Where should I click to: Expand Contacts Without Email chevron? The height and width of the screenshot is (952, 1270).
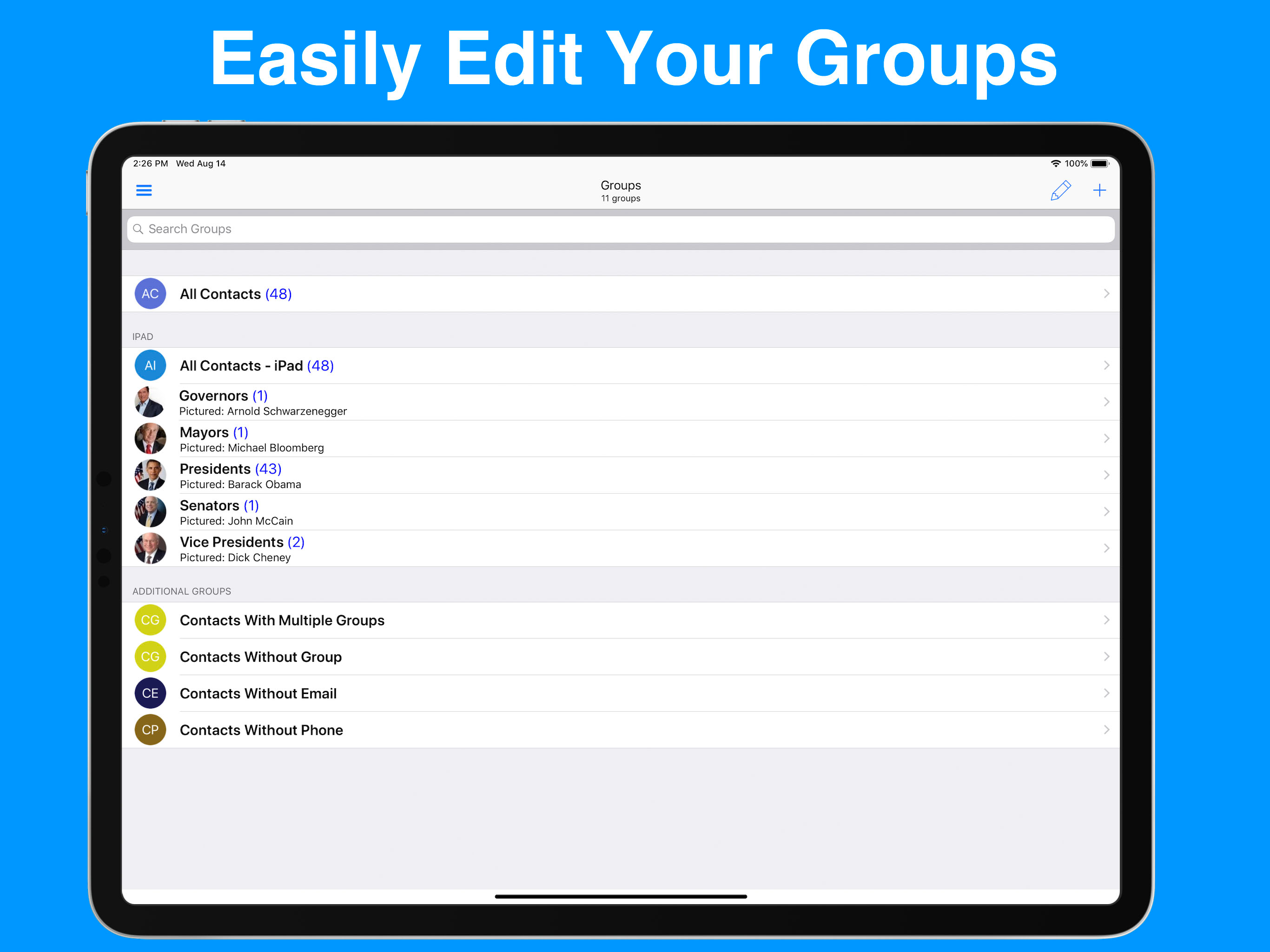tap(1106, 694)
